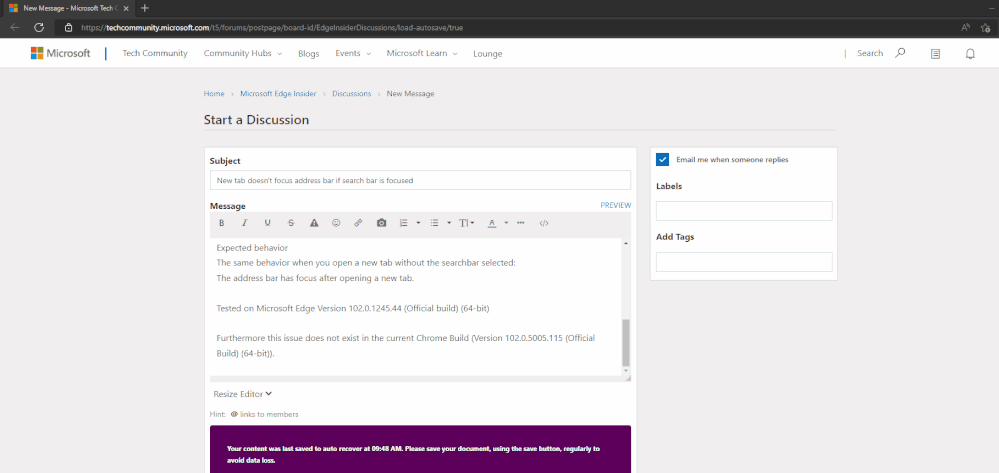This screenshot has width=999, height=473.
Task: Open a new browser tab with plus
Action: (x=145, y=8)
